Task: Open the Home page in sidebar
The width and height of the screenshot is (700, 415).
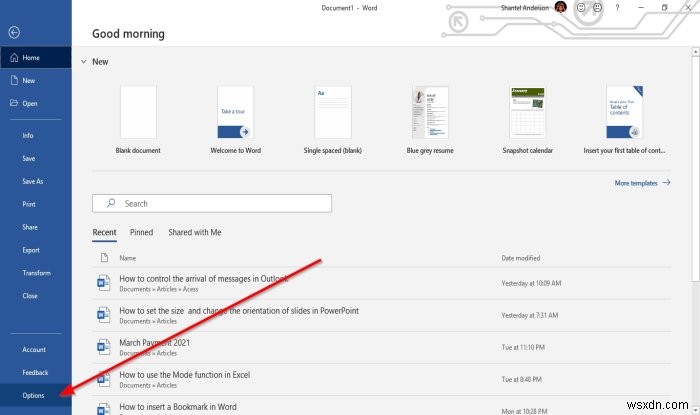Action: [36, 58]
